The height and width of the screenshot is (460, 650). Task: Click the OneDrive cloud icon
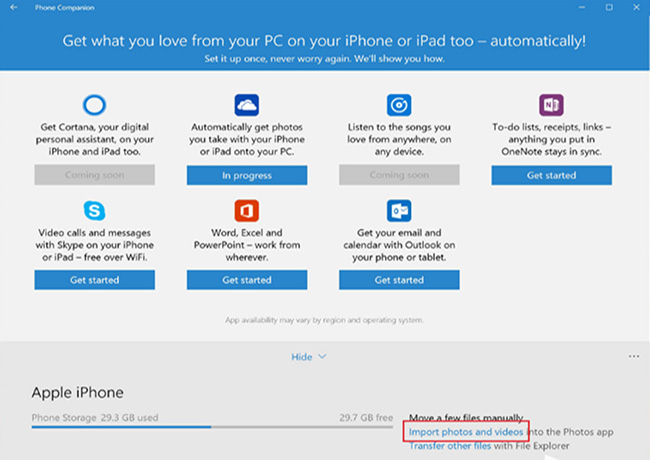click(247, 105)
